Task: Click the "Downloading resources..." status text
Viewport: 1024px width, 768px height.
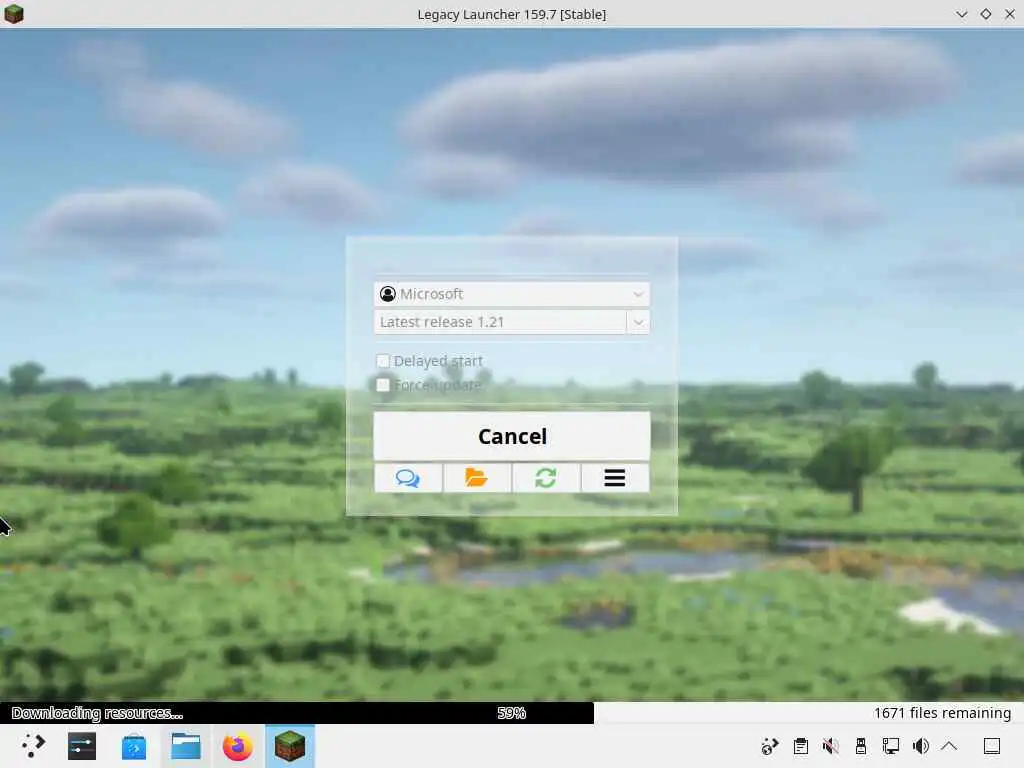Action: pos(97,713)
